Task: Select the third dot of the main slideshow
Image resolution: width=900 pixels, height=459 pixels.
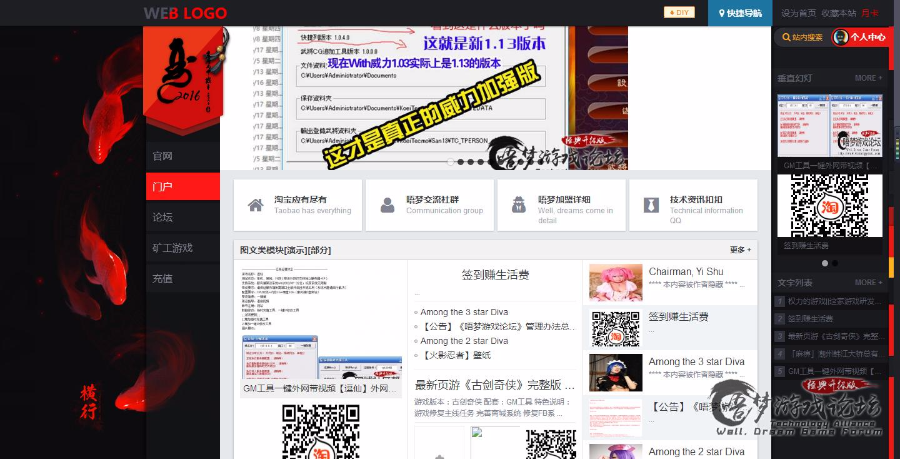Action: [x=471, y=162]
